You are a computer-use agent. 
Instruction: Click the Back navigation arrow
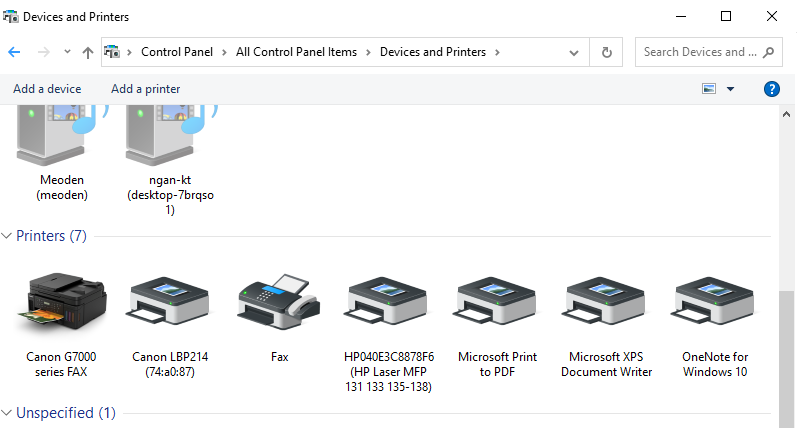click(x=14, y=52)
